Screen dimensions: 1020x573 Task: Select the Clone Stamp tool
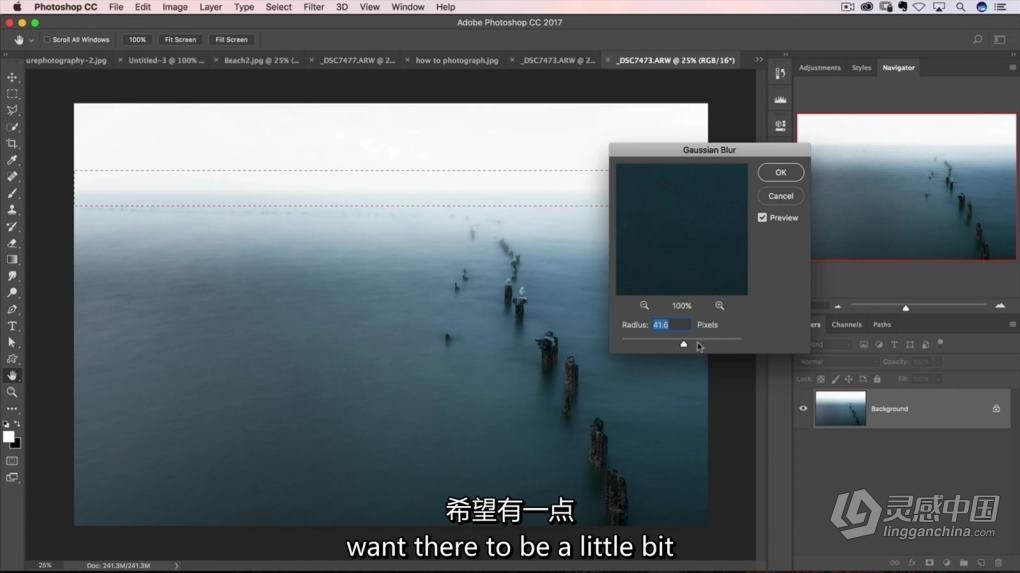pyautogui.click(x=12, y=209)
